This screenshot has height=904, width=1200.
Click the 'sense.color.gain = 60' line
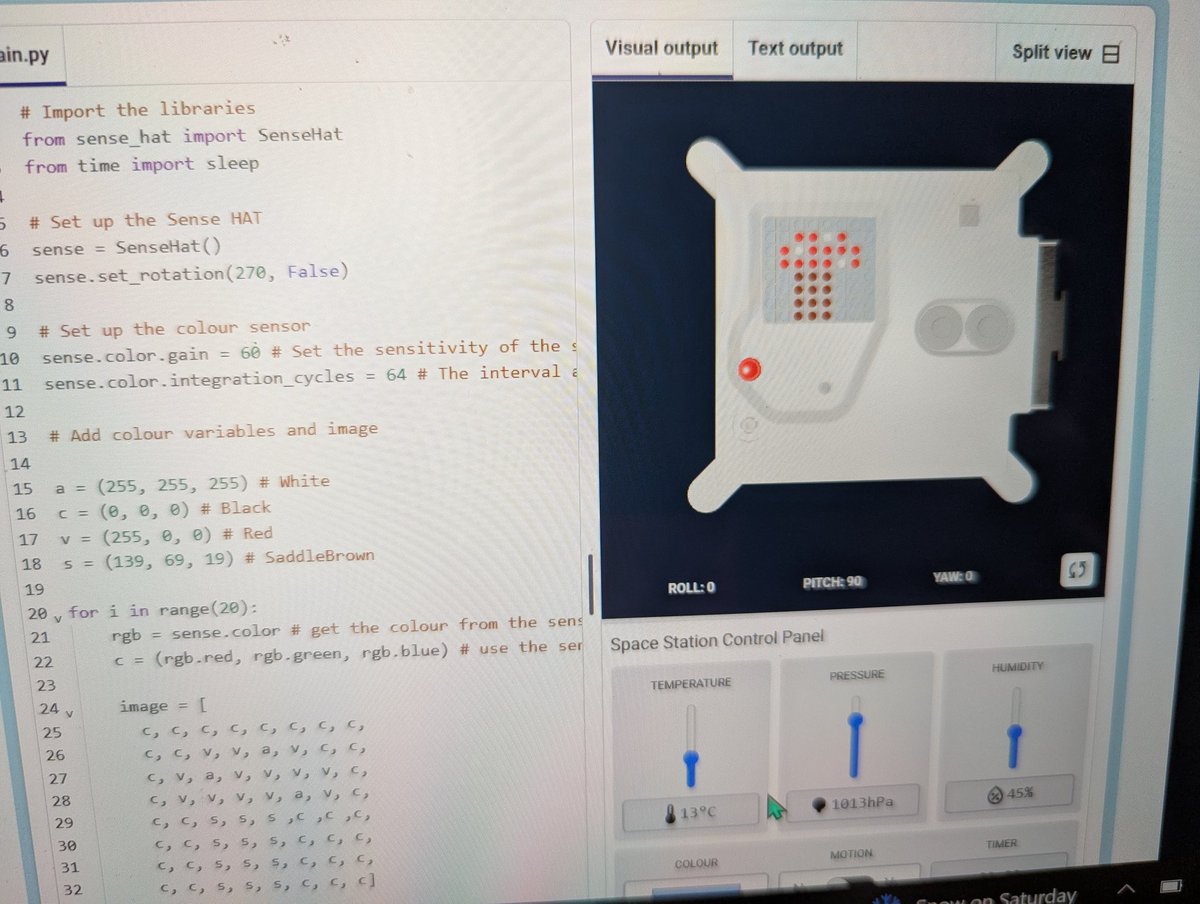coord(311,352)
